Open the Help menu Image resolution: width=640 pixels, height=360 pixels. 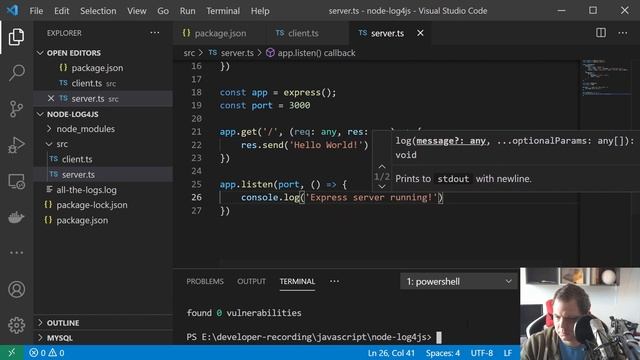(260, 11)
